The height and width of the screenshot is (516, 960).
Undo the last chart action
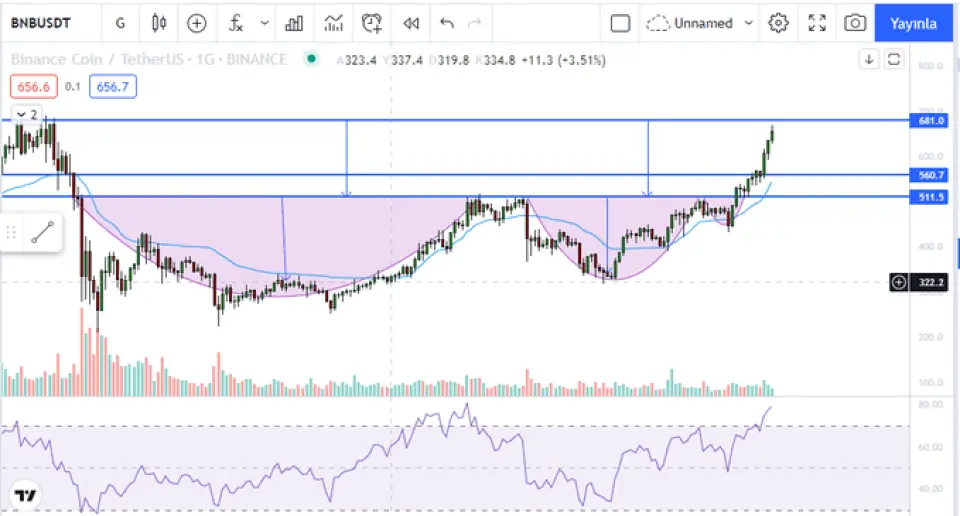click(x=447, y=23)
